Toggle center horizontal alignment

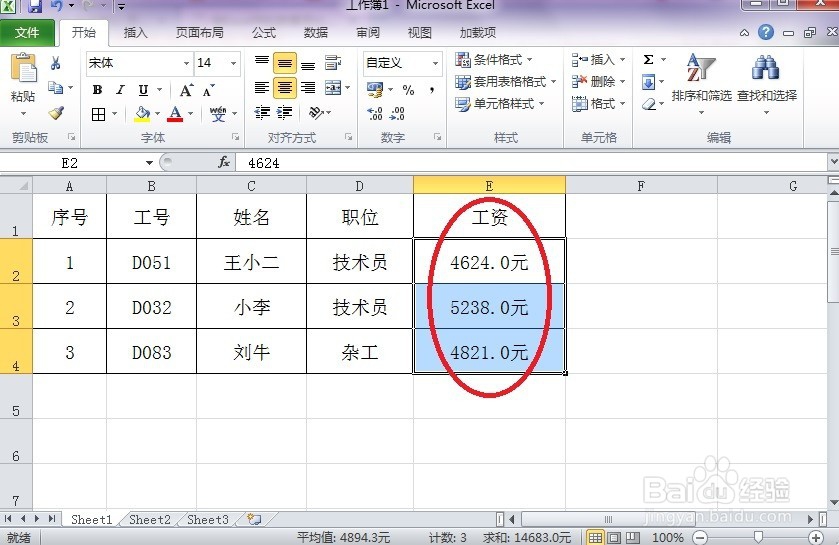[x=285, y=88]
